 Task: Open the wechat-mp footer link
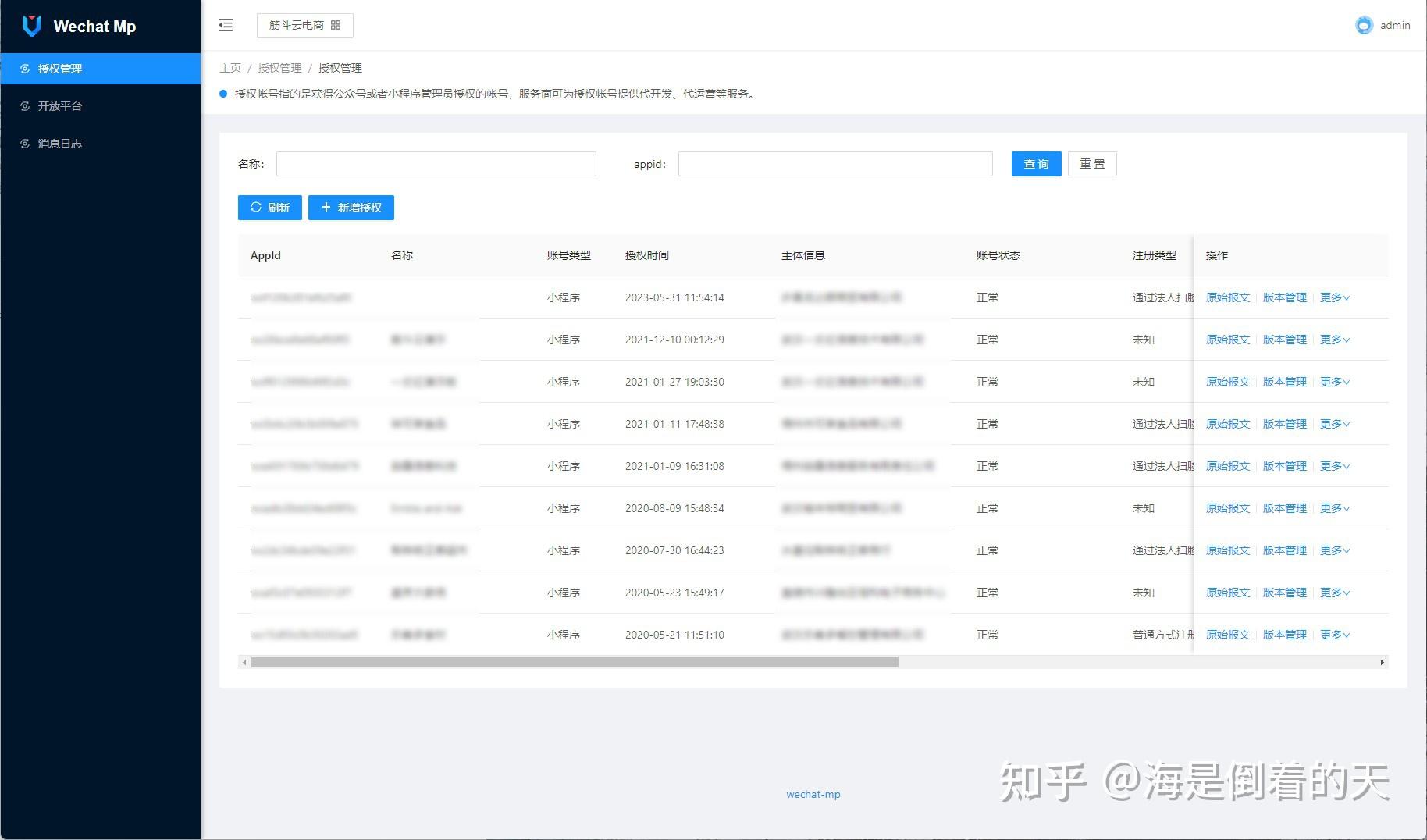812,794
